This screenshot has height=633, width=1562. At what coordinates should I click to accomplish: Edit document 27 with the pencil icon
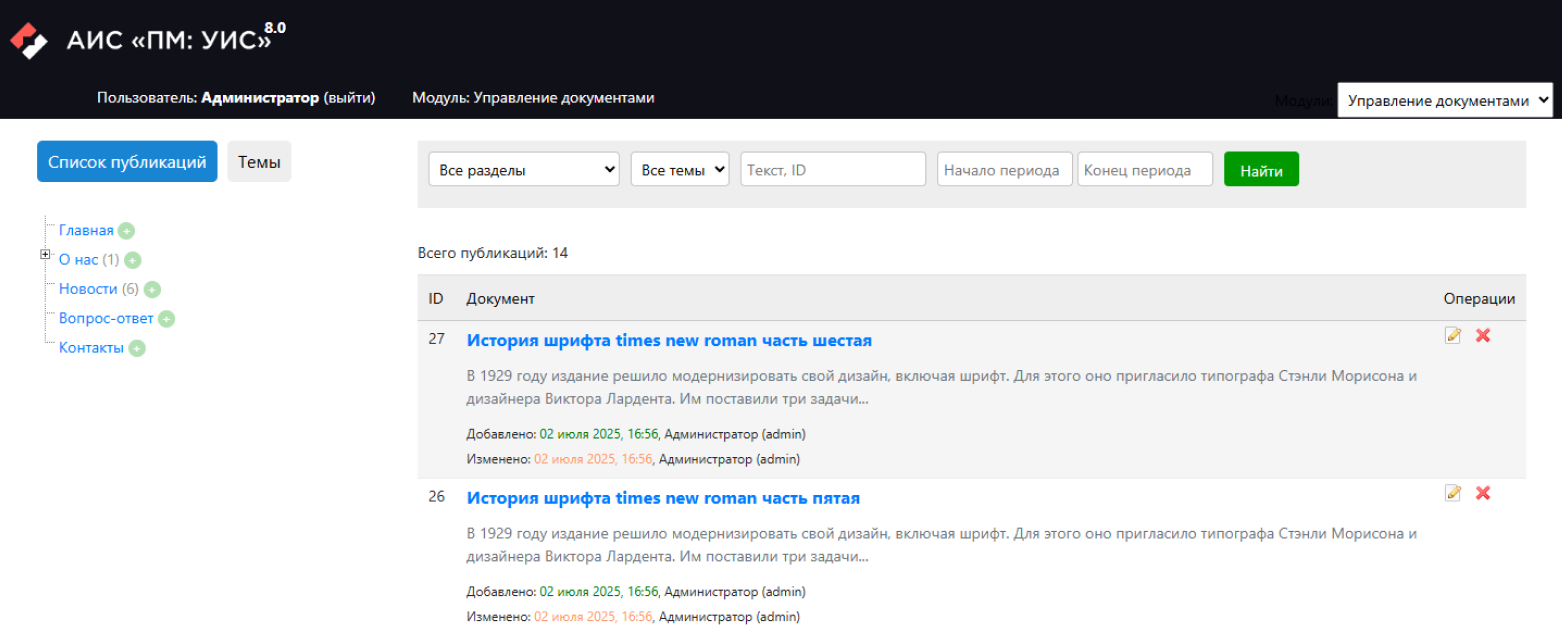[x=1453, y=335]
